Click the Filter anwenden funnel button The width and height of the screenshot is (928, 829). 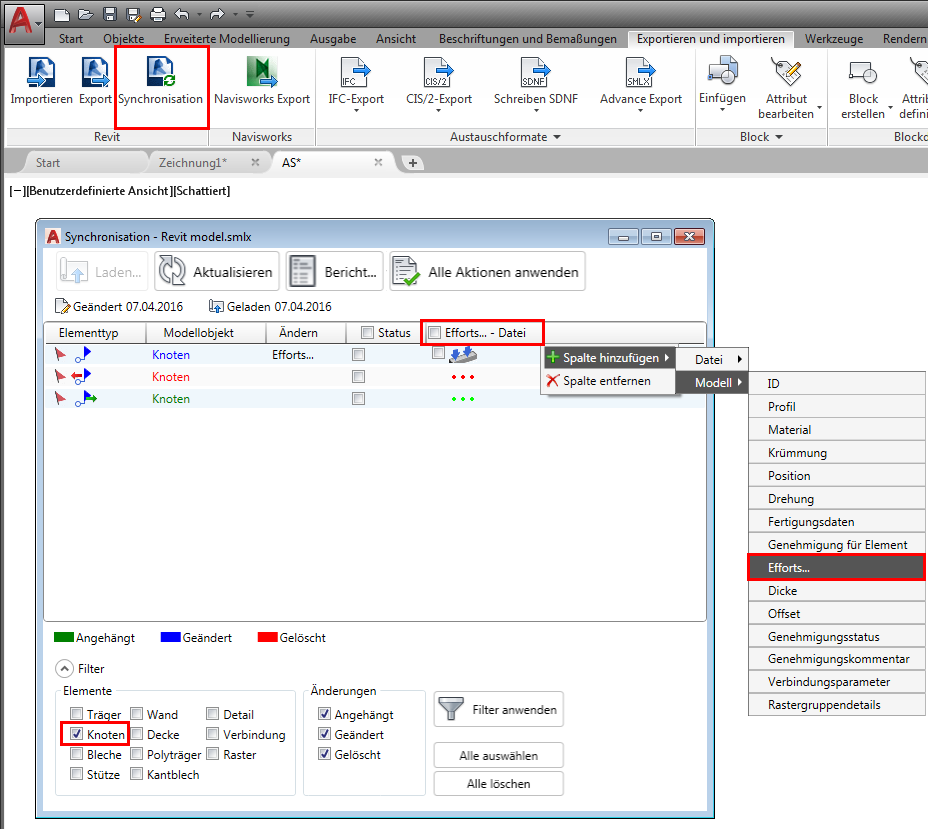(x=498, y=709)
